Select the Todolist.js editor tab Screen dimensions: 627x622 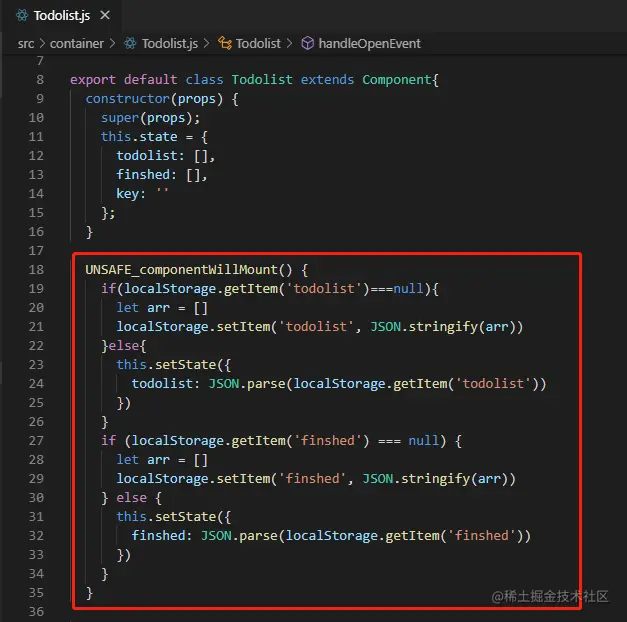(x=63, y=16)
